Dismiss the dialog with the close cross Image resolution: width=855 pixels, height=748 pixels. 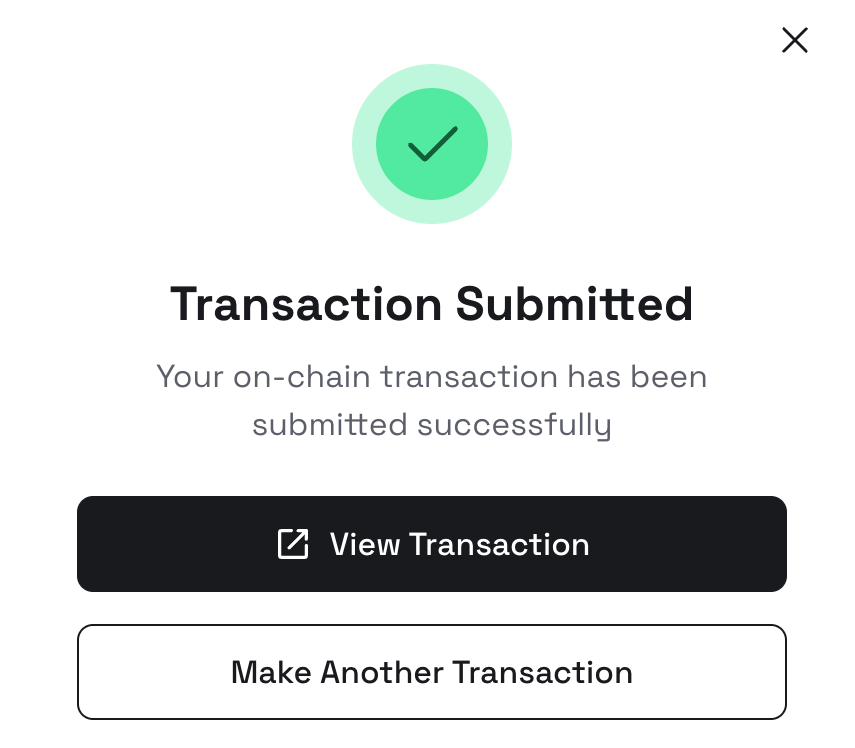point(794,40)
